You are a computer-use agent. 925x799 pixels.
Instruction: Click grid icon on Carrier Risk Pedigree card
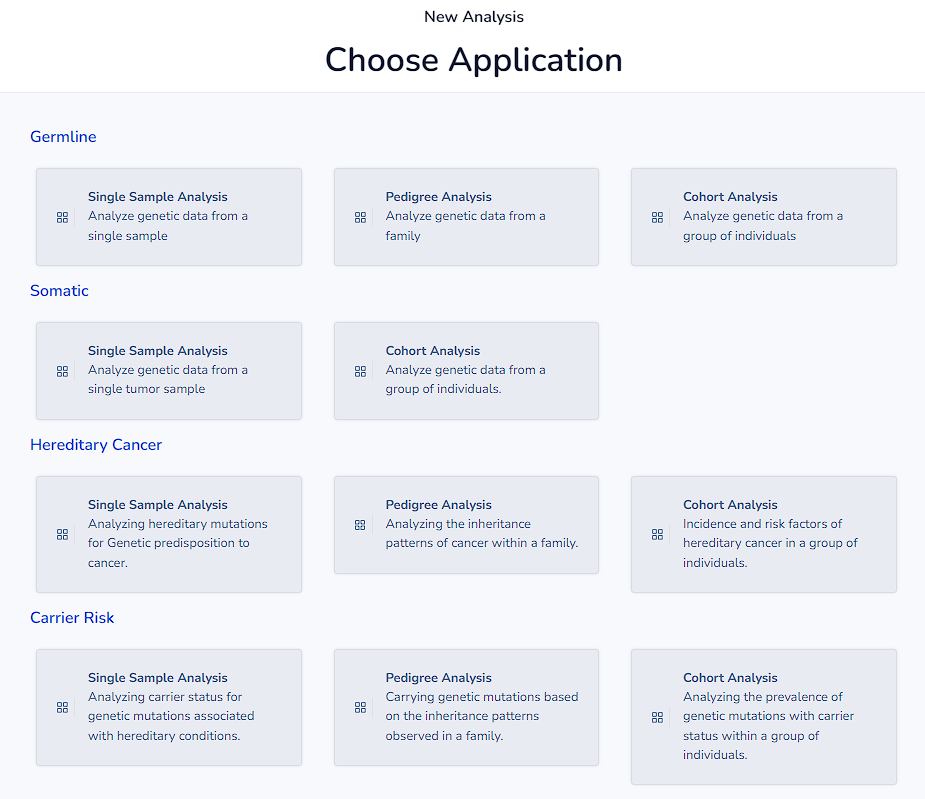(x=360, y=707)
